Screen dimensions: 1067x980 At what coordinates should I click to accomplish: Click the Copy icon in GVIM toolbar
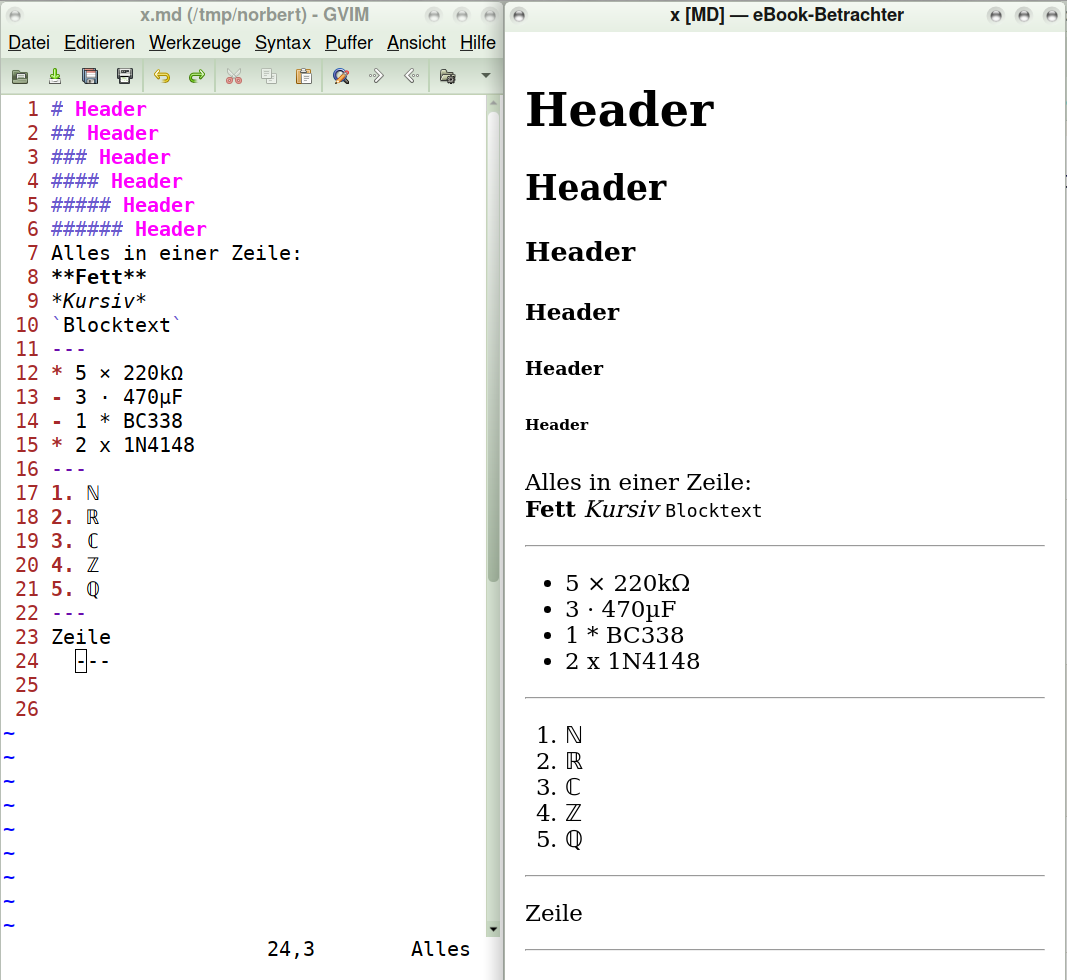[269, 76]
